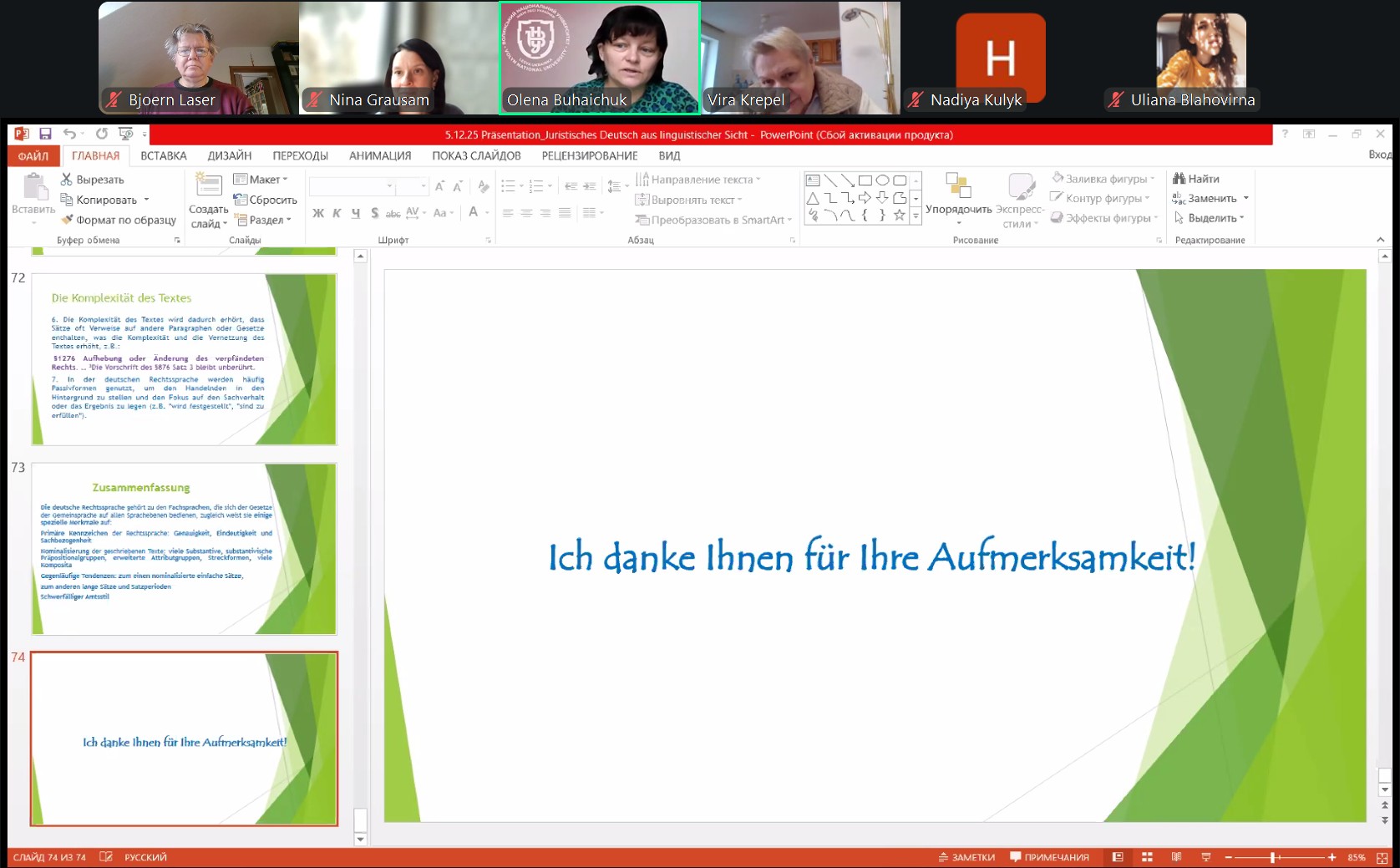Toggle the ПРИМЕЧАНИЯ comments pane
This screenshot has height=868, width=1400.
click(1049, 857)
